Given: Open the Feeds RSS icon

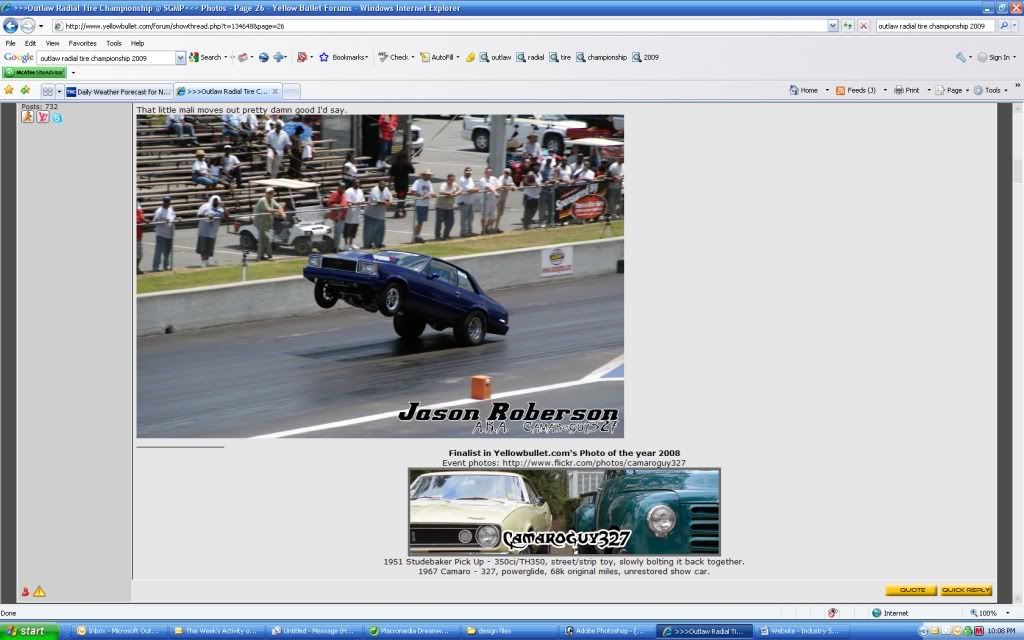Looking at the screenshot, I should (x=841, y=90).
